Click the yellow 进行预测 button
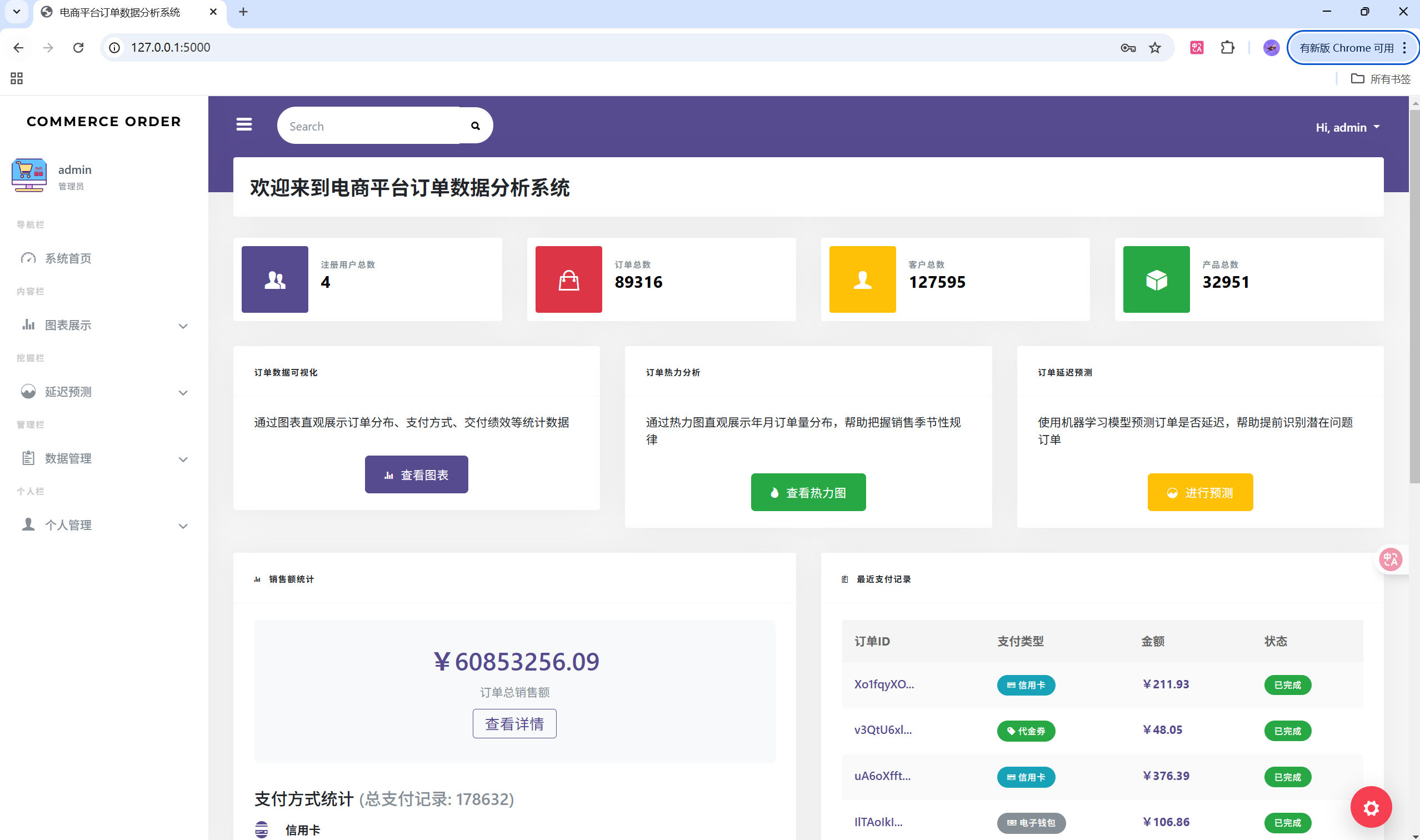 point(1199,492)
